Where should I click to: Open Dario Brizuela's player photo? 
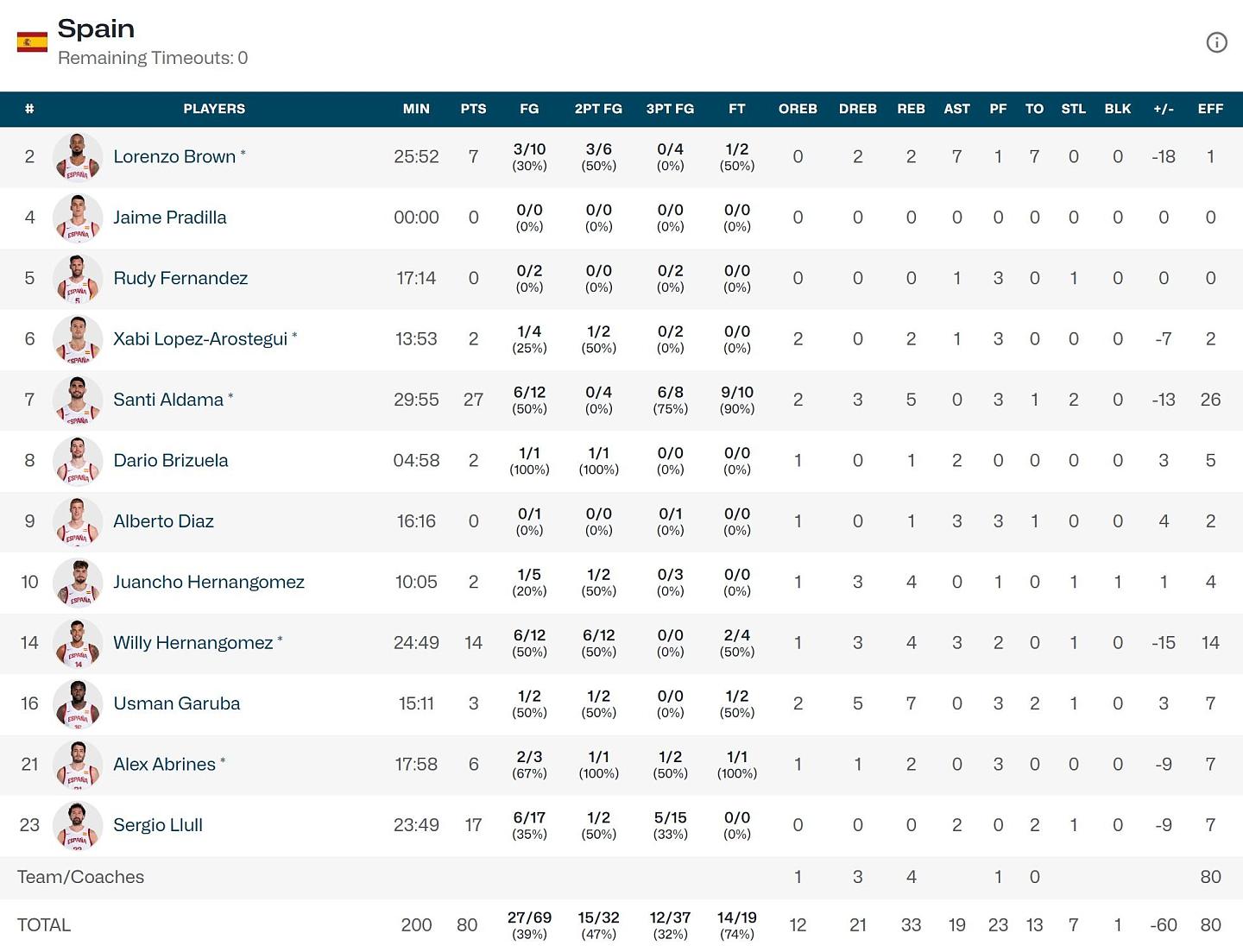pyautogui.click(x=78, y=461)
